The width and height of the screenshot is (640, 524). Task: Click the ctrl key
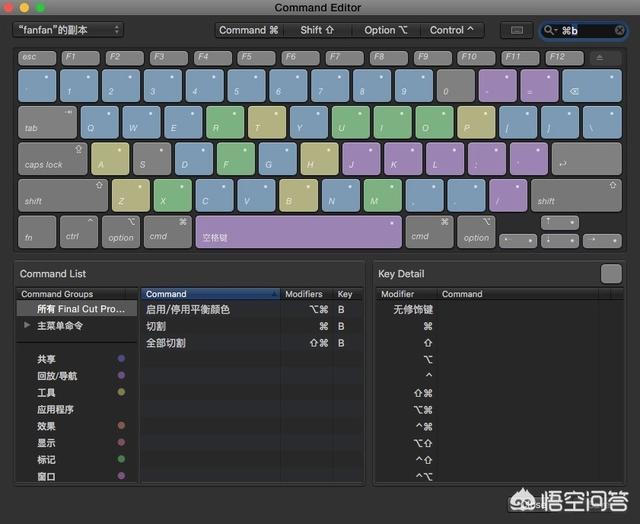[x=79, y=232]
